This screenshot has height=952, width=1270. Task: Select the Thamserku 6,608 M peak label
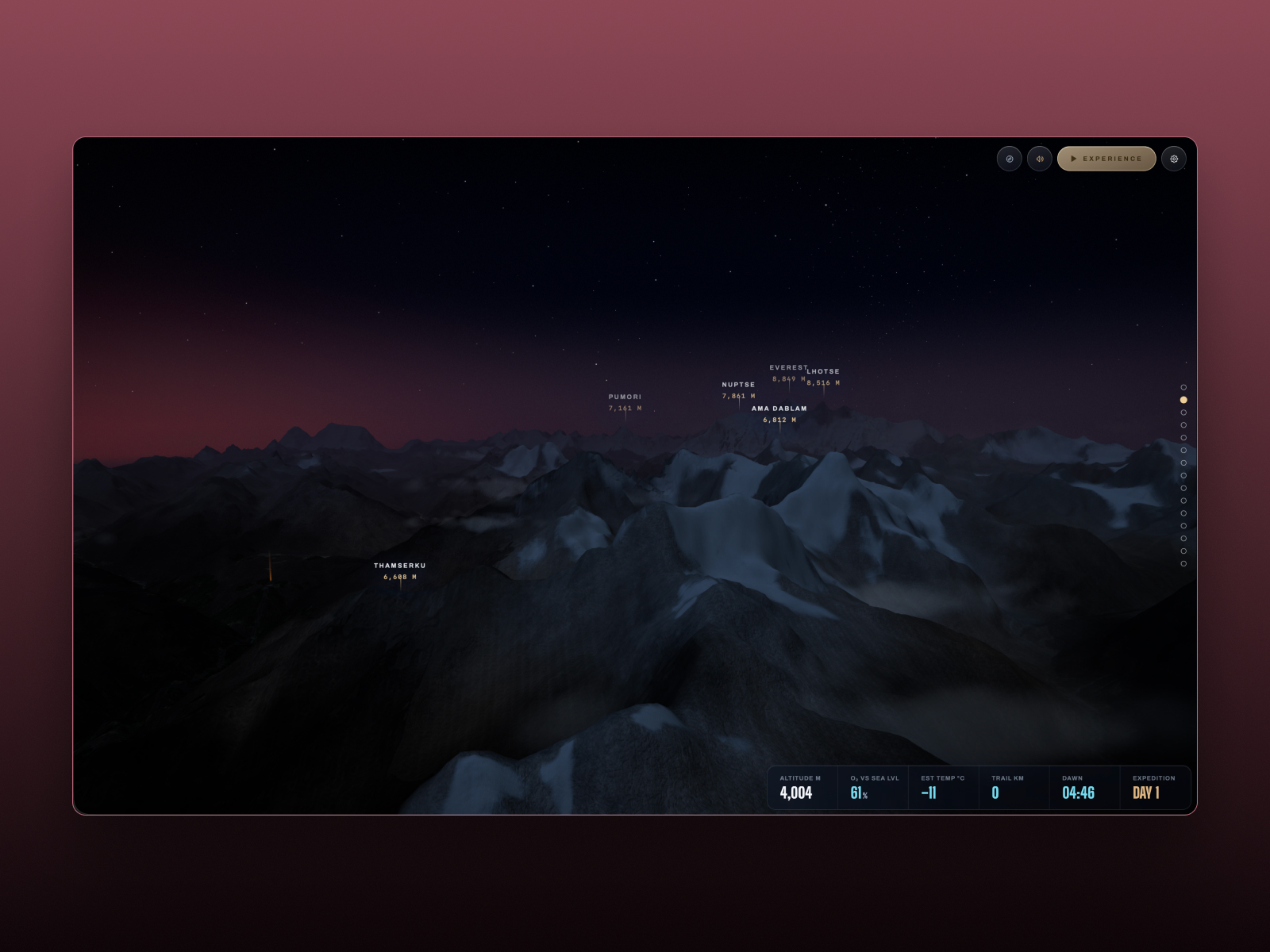click(x=400, y=571)
